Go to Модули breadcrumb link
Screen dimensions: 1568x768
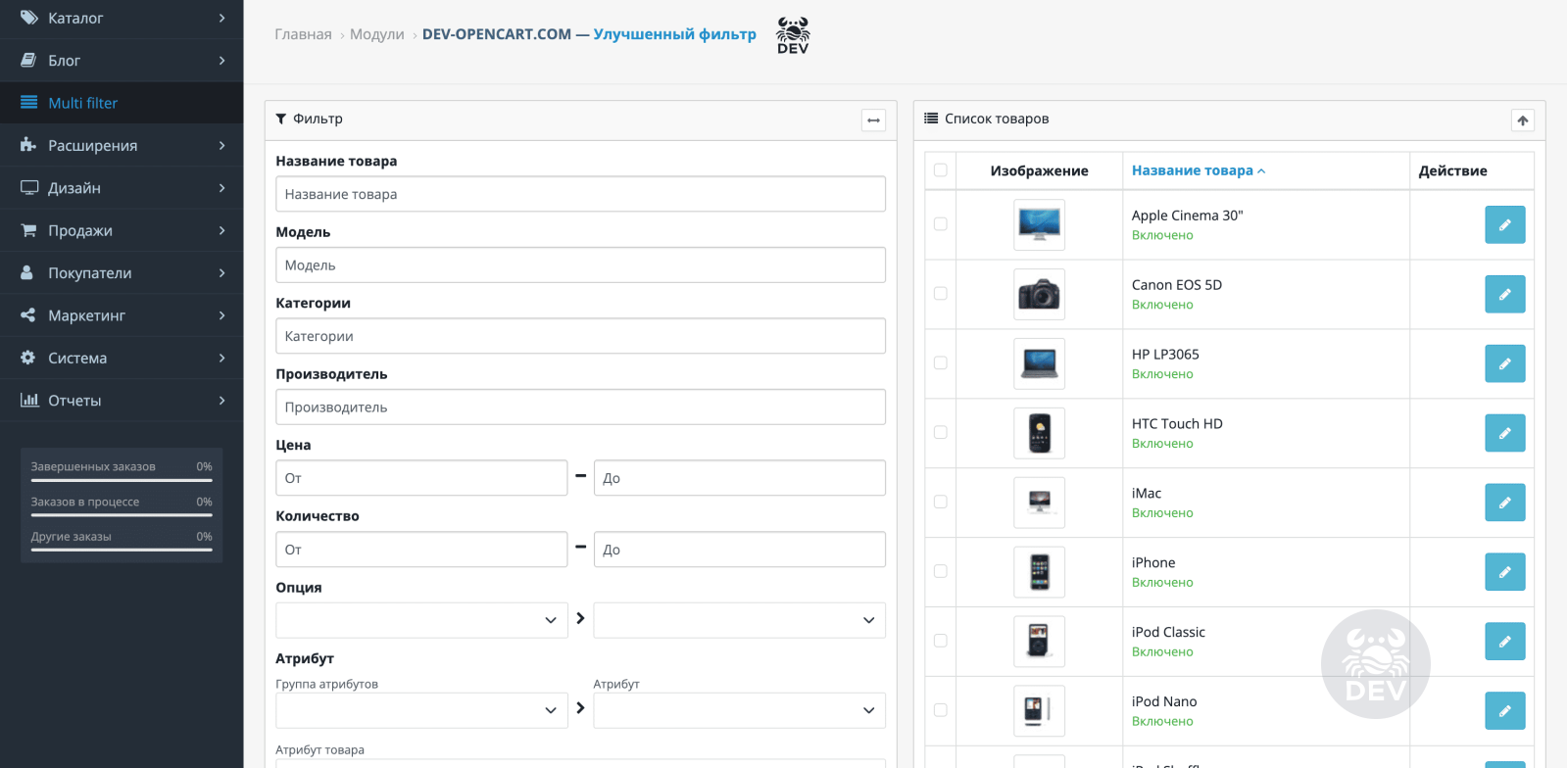377,34
